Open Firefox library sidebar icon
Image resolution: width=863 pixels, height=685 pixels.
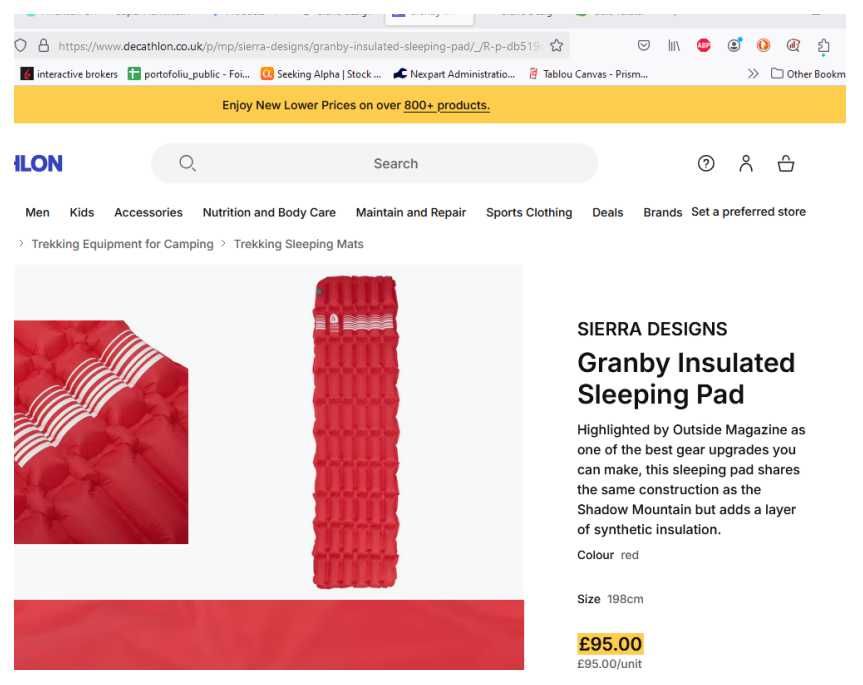pos(674,45)
